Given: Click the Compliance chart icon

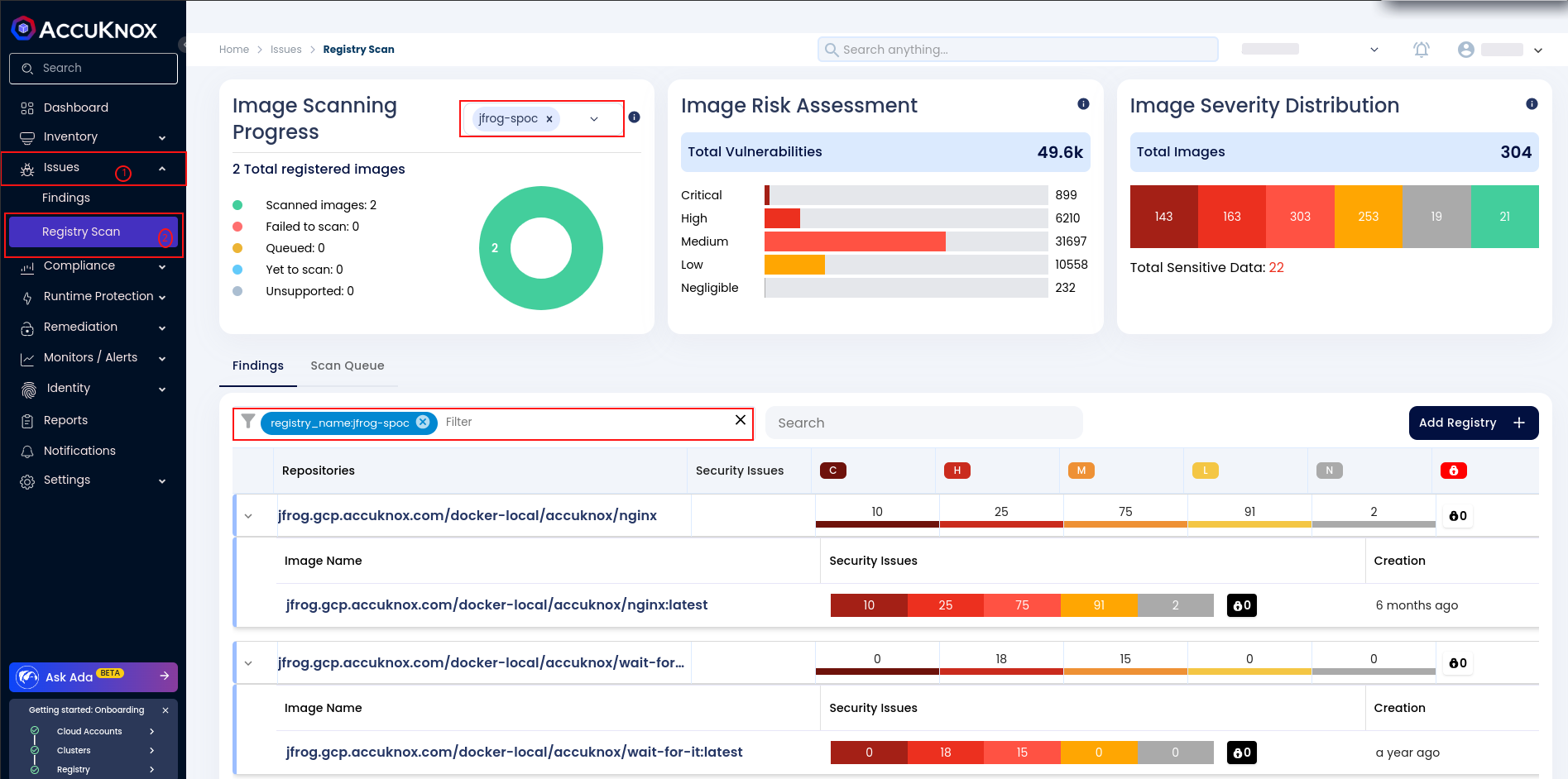Looking at the screenshot, I should click(27, 267).
